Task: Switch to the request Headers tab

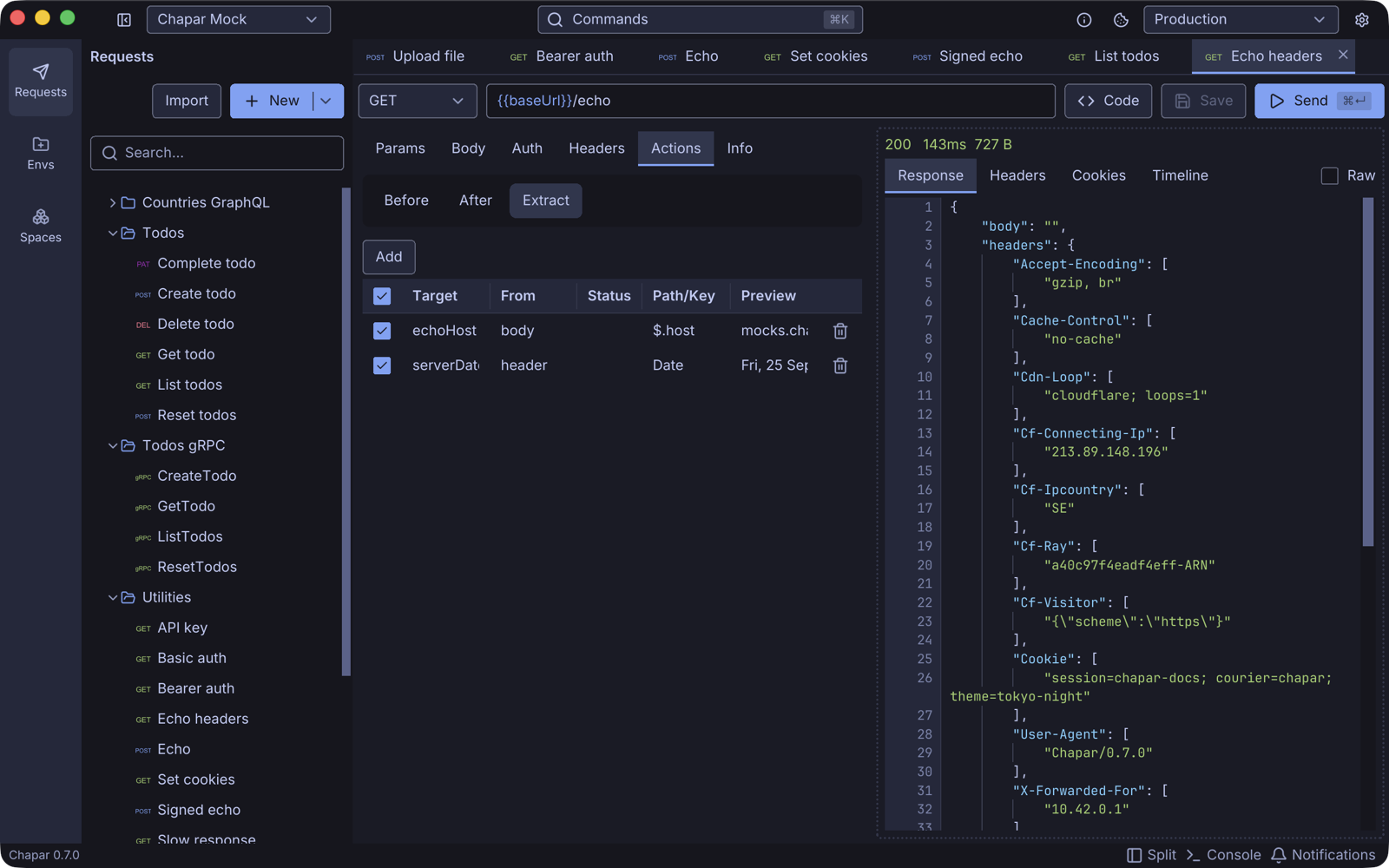Action: coord(596,148)
